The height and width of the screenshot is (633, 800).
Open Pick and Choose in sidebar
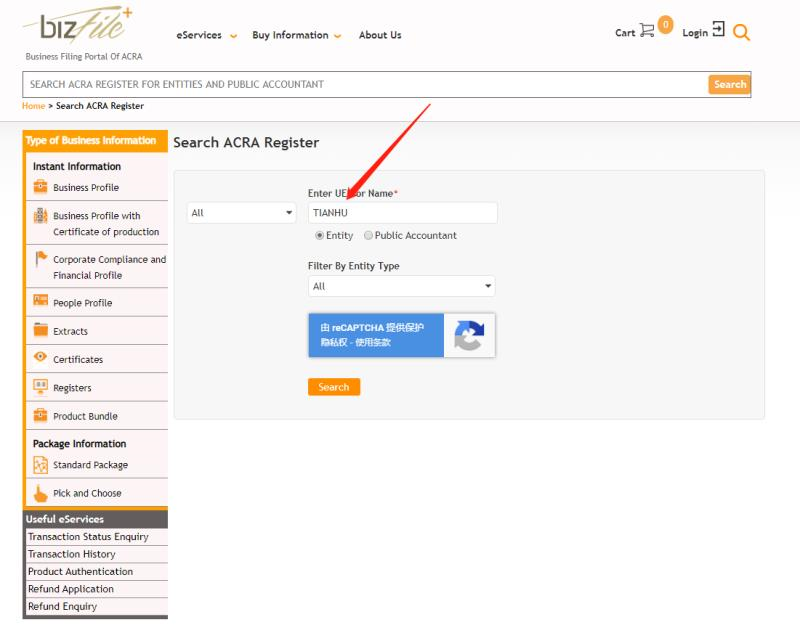[x=87, y=493]
